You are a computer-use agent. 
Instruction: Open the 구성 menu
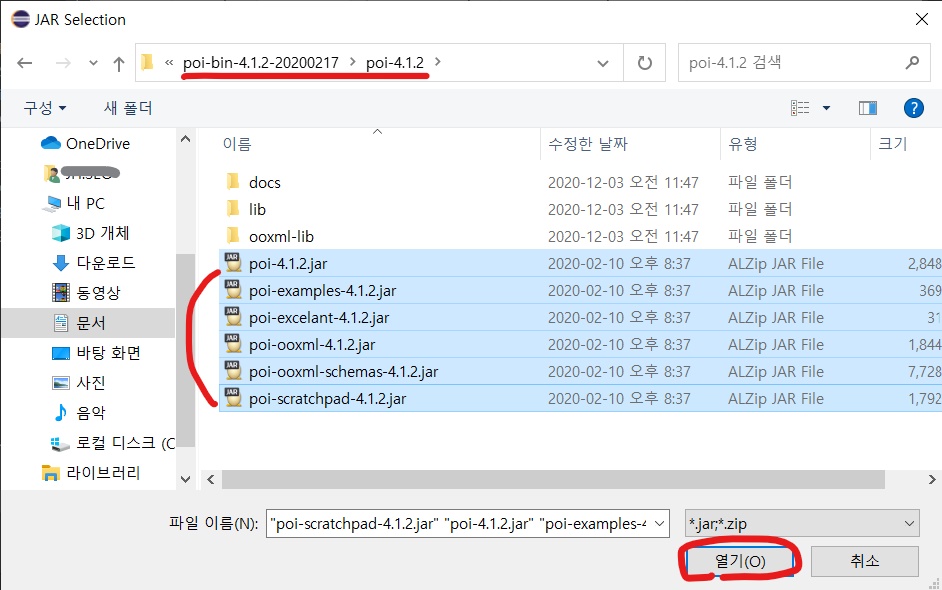tap(44, 108)
